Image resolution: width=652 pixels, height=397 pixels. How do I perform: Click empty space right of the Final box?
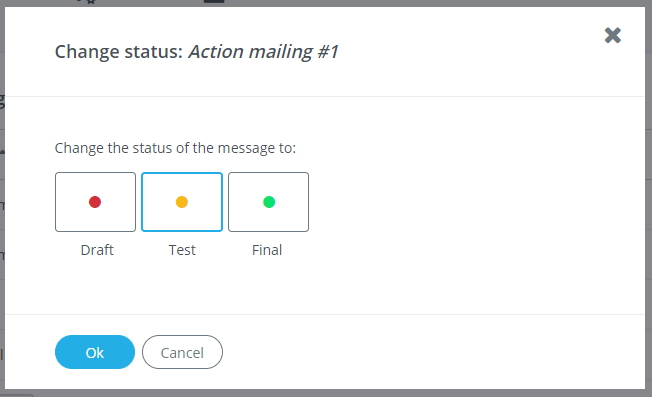457,202
